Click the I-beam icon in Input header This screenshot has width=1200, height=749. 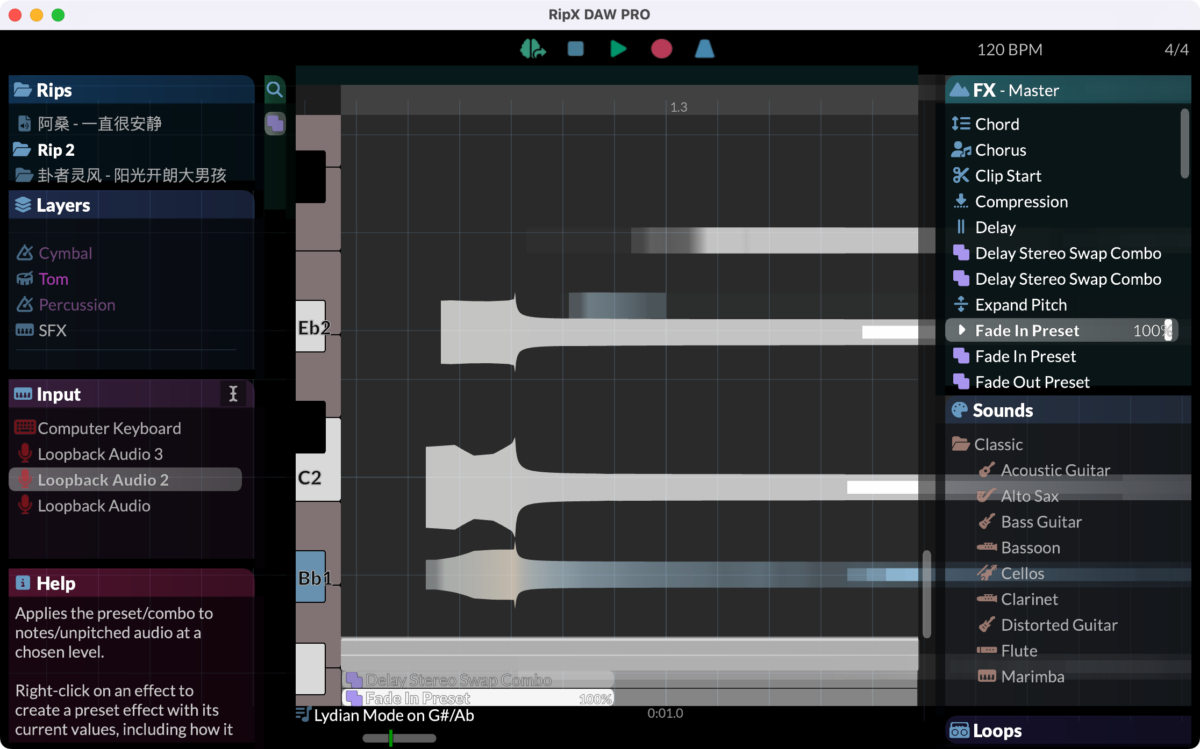point(233,394)
